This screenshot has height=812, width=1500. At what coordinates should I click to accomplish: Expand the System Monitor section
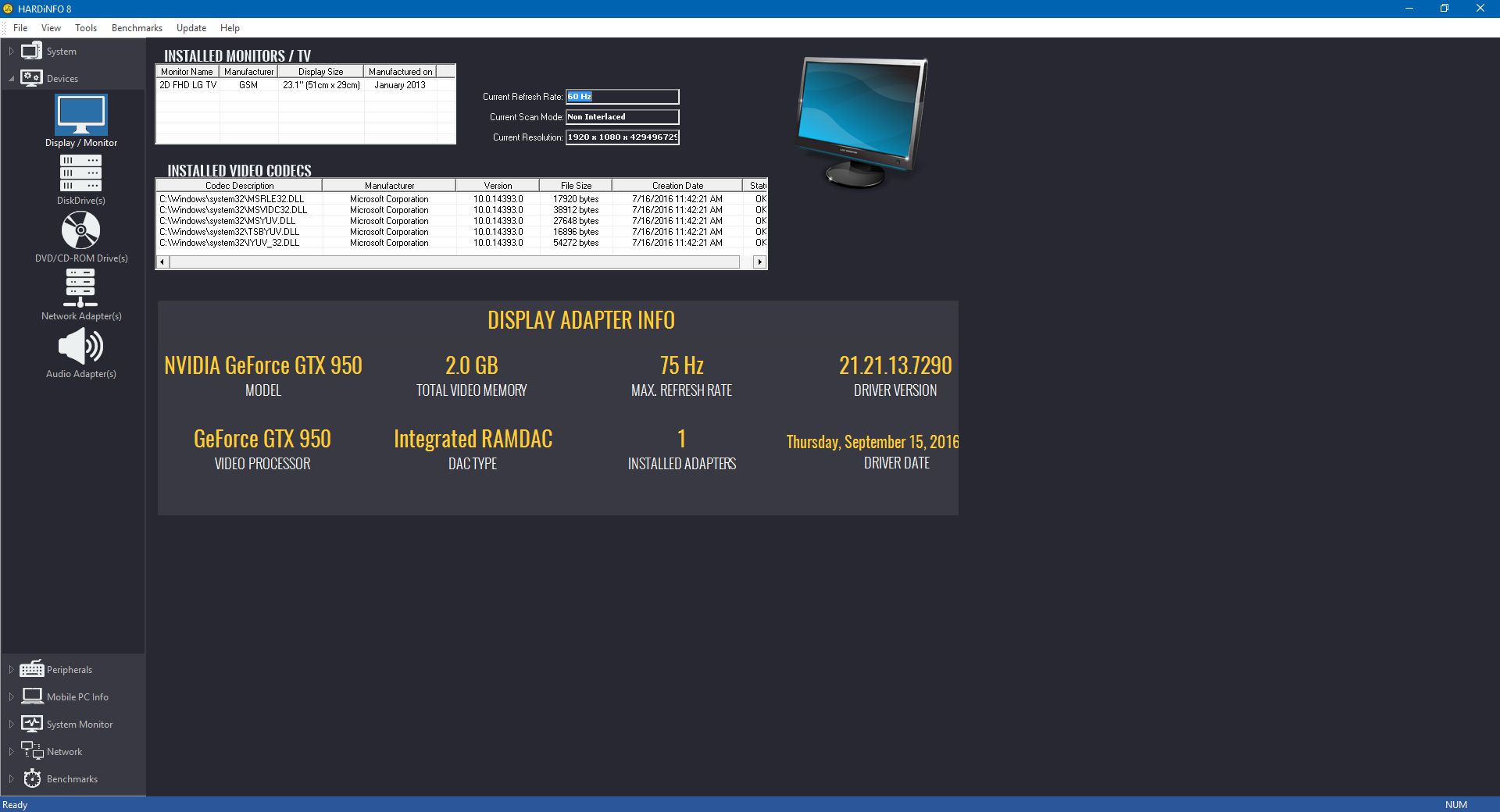(11, 725)
